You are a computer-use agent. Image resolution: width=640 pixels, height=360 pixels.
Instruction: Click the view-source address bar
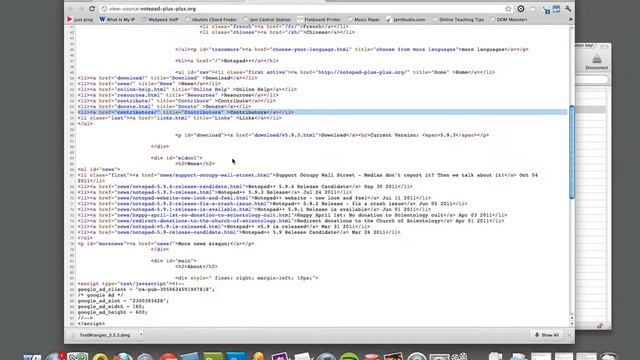point(302,9)
